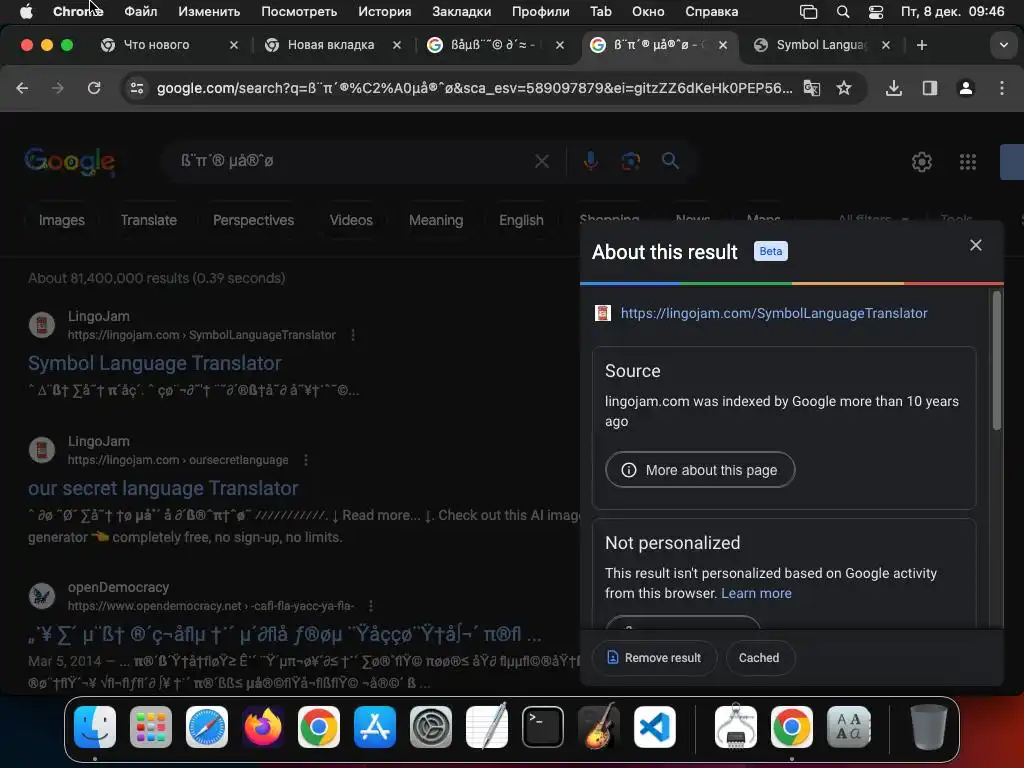This screenshot has height=768, width=1024.
Task: Open Google quick settings gear
Action: [x=921, y=161]
